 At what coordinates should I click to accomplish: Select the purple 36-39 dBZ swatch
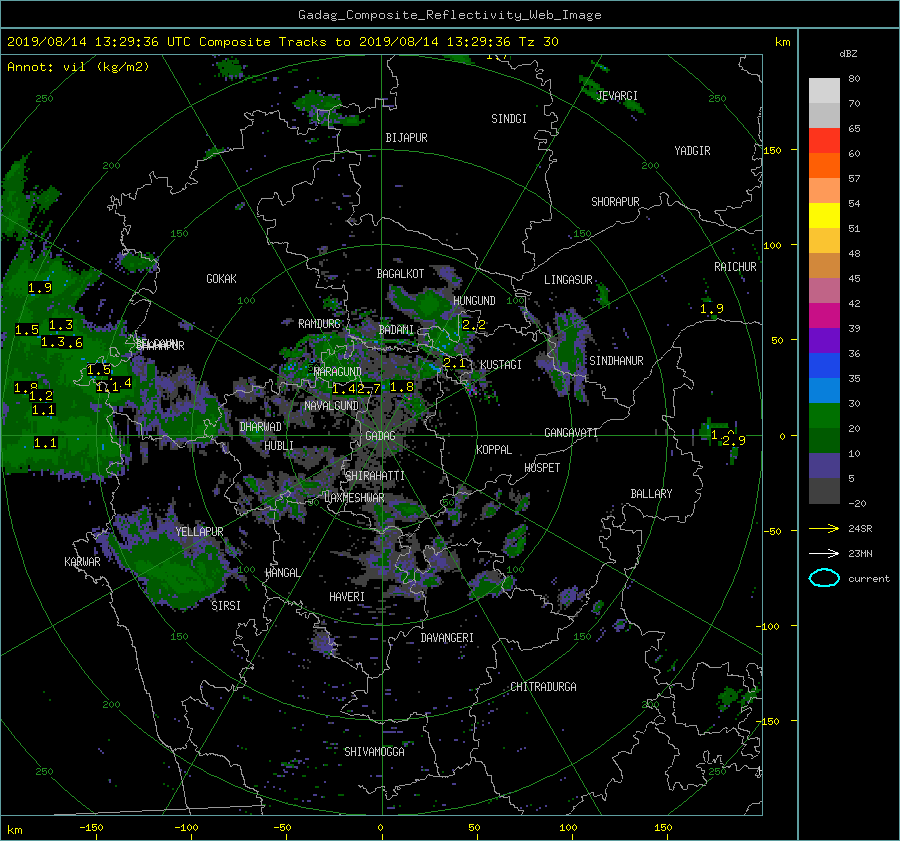point(824,340)
